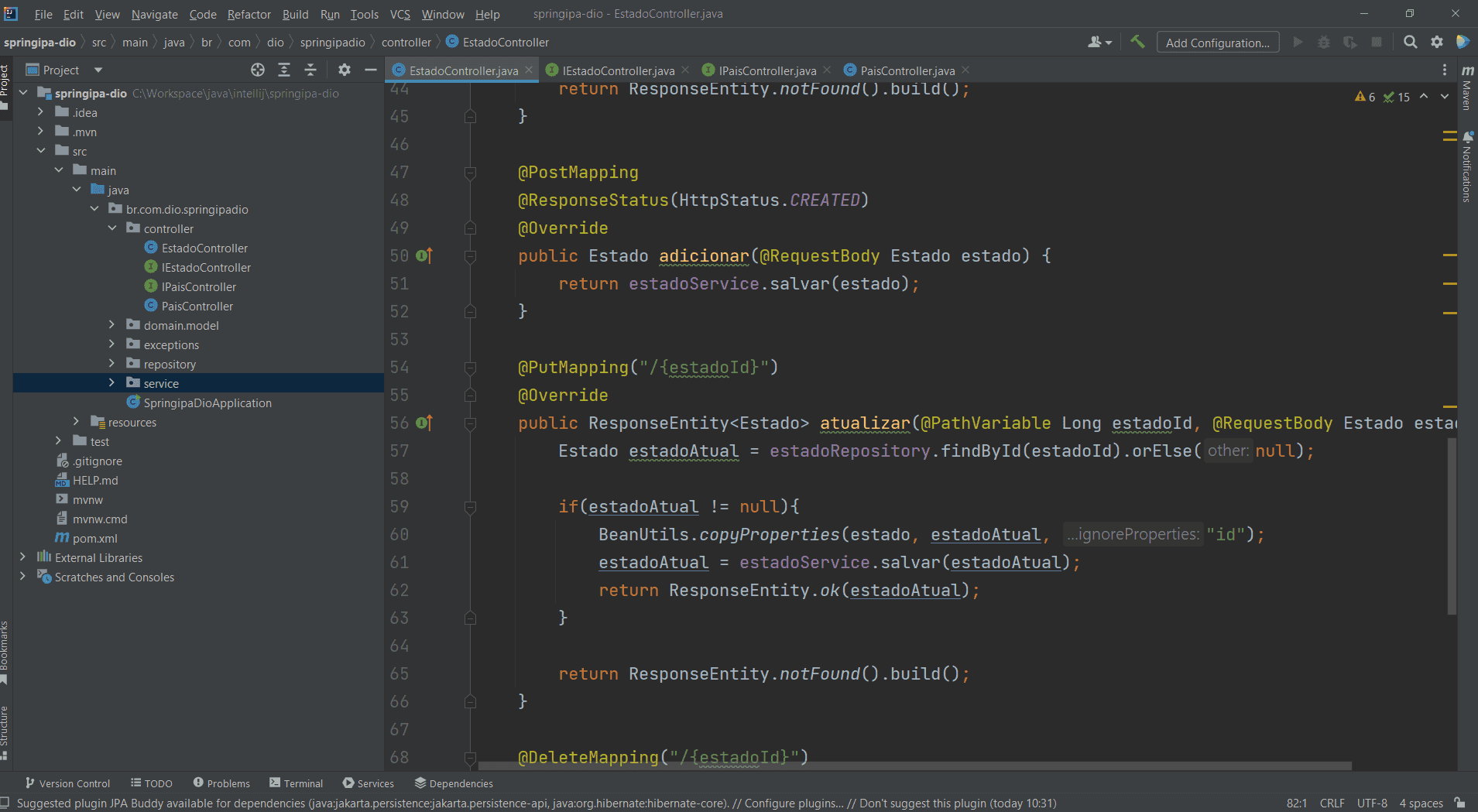Open the Dependencies tool window
1478x812 pixels.
(x=454, y=783)
